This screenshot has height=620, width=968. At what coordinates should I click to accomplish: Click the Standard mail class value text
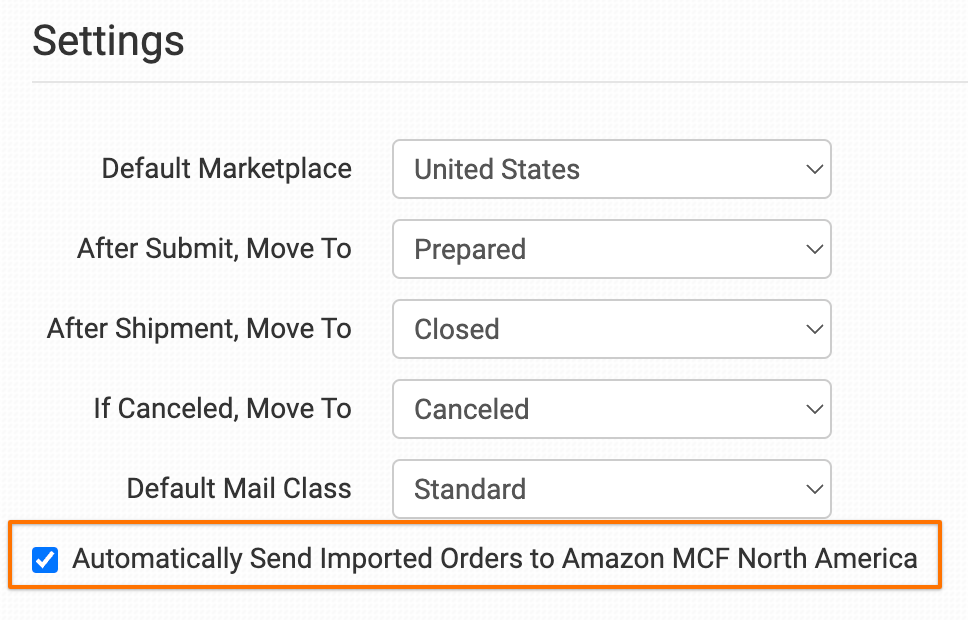point(469,490)
